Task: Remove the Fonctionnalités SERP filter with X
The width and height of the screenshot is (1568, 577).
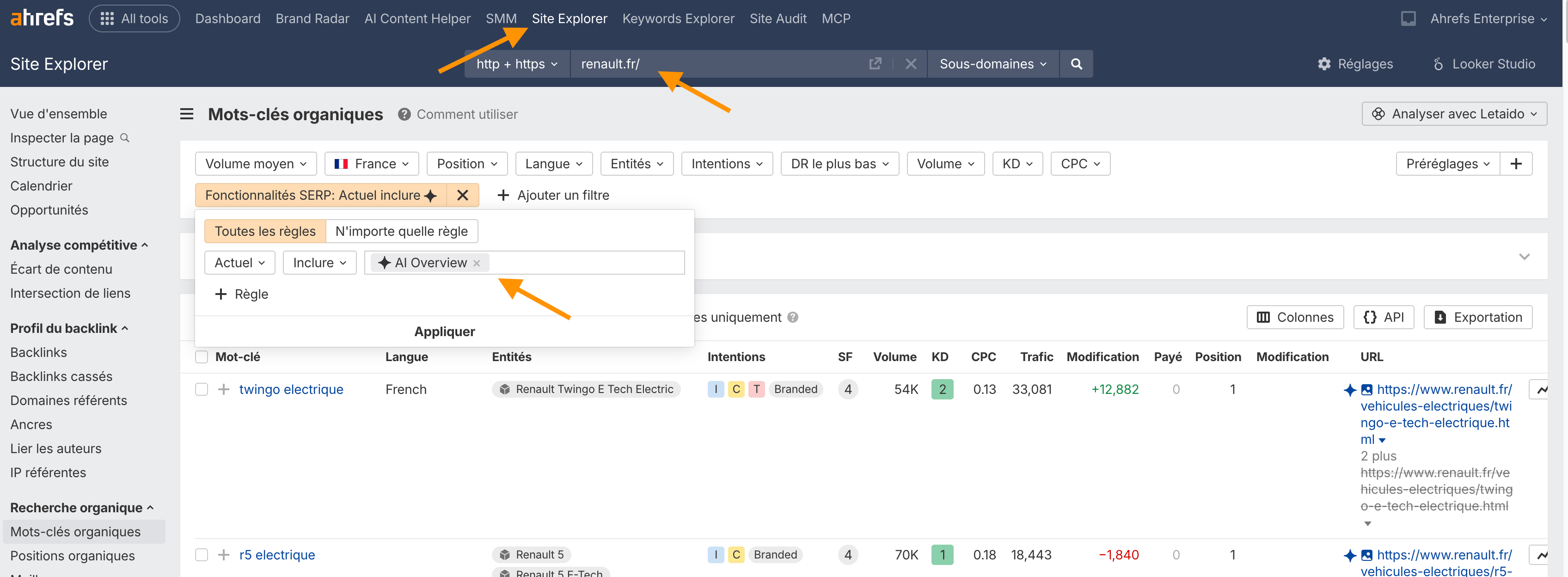Action: 463,196
